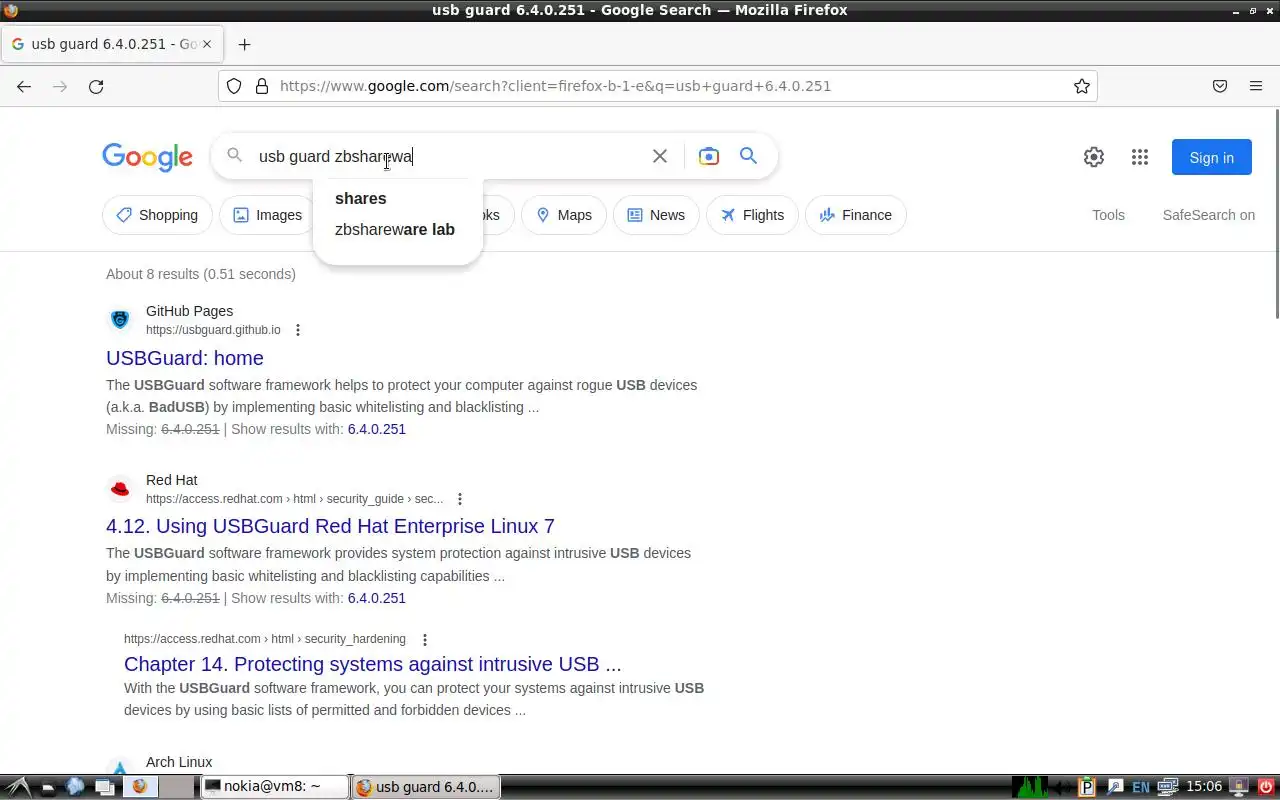Show results with 6.4.0.251 under GitHub result
The height and width of the screenshot is (800, 1280).
click(x=376, y=429)
